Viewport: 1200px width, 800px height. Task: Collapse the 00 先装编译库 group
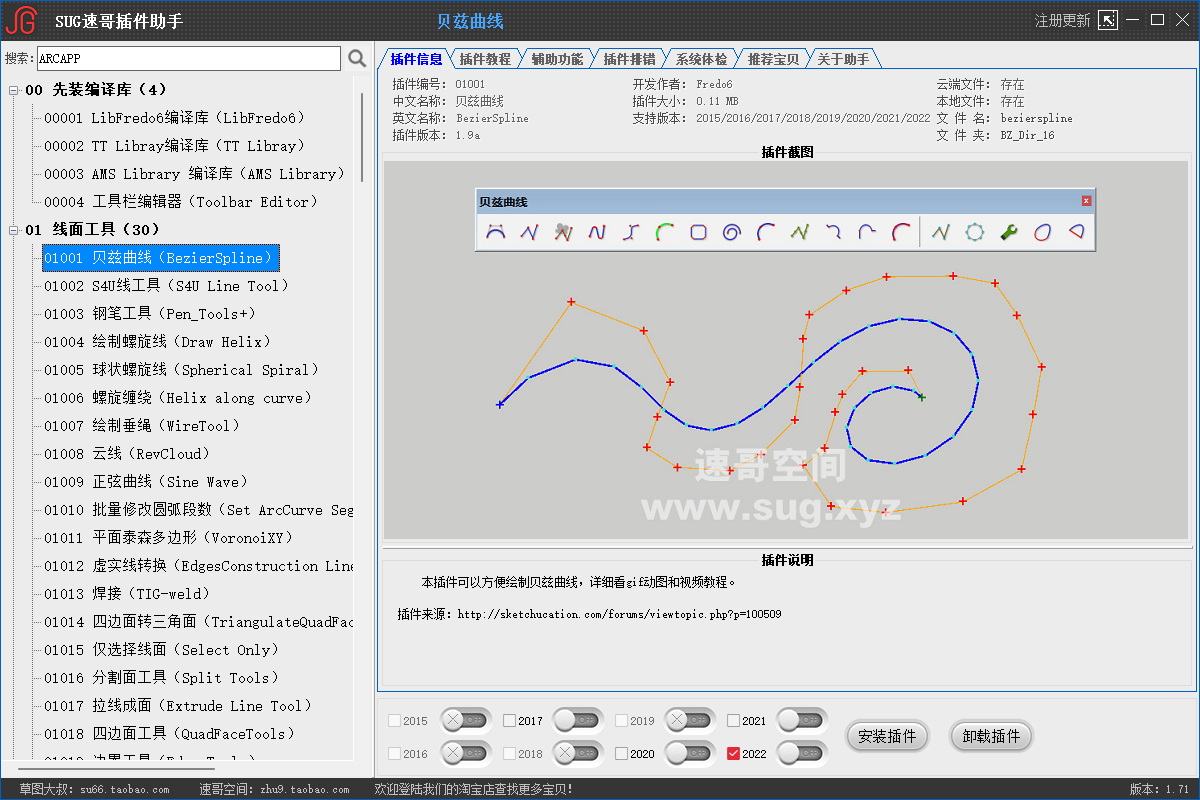(14, 90)
